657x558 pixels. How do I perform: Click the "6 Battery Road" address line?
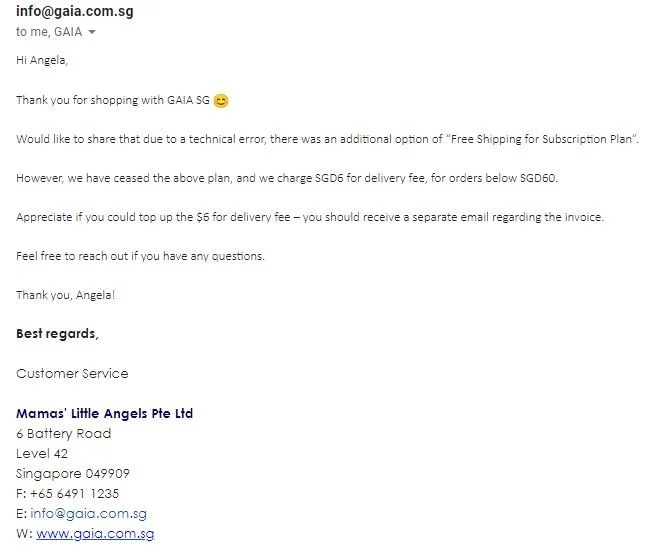64,434
